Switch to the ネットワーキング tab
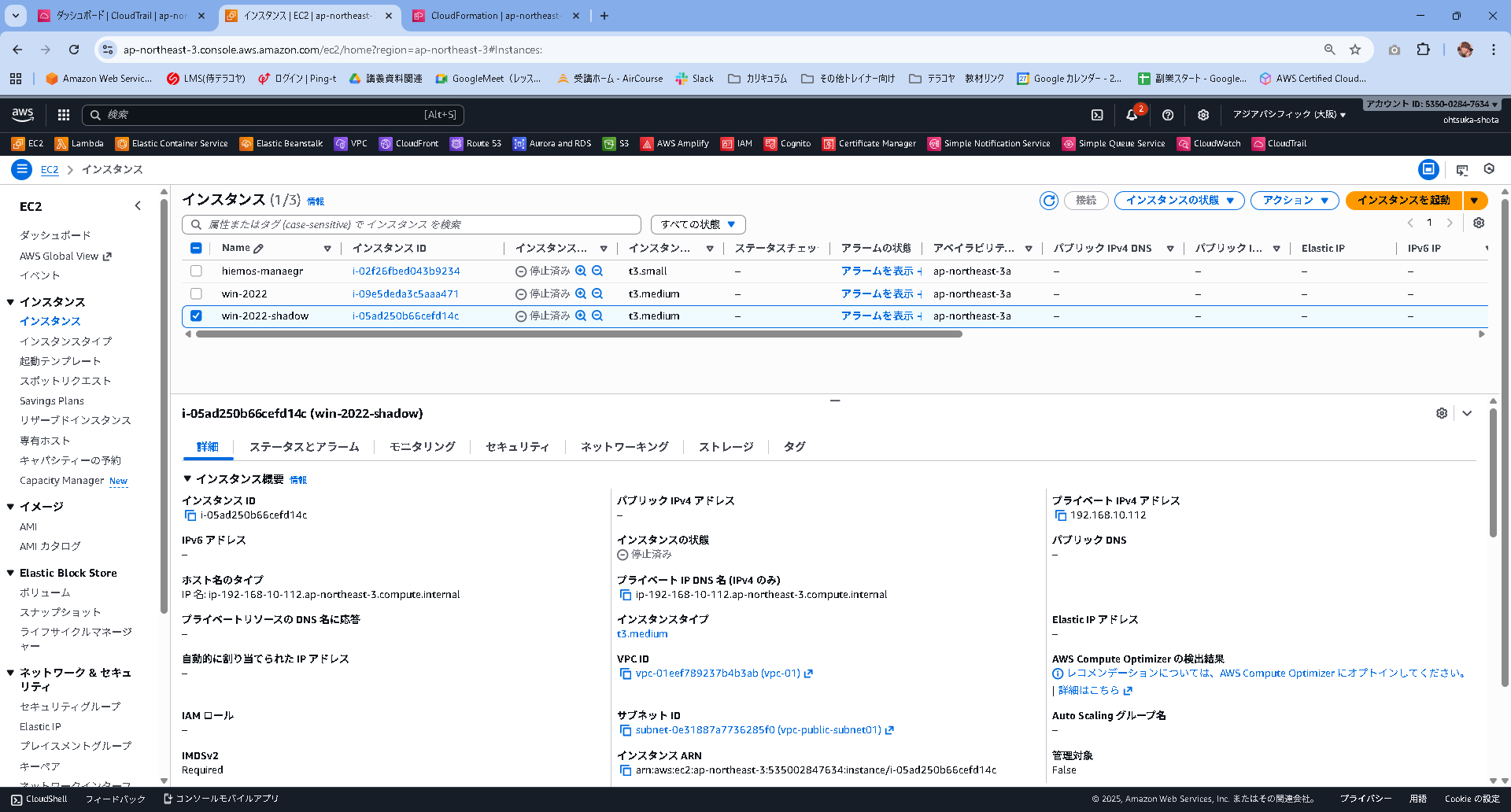Screen dimensions: 1511x812 point(624,447)
